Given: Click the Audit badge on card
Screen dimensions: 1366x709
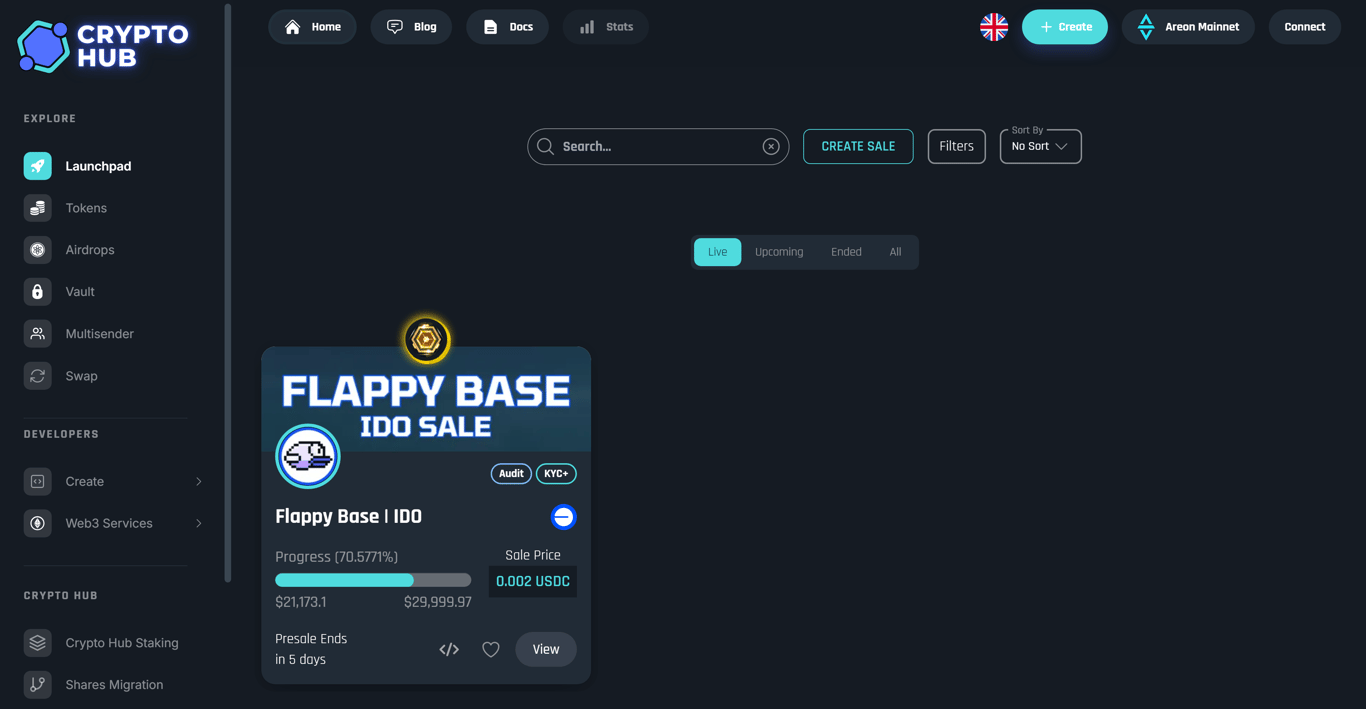Looking at the screenshot, I should [511, 474].
